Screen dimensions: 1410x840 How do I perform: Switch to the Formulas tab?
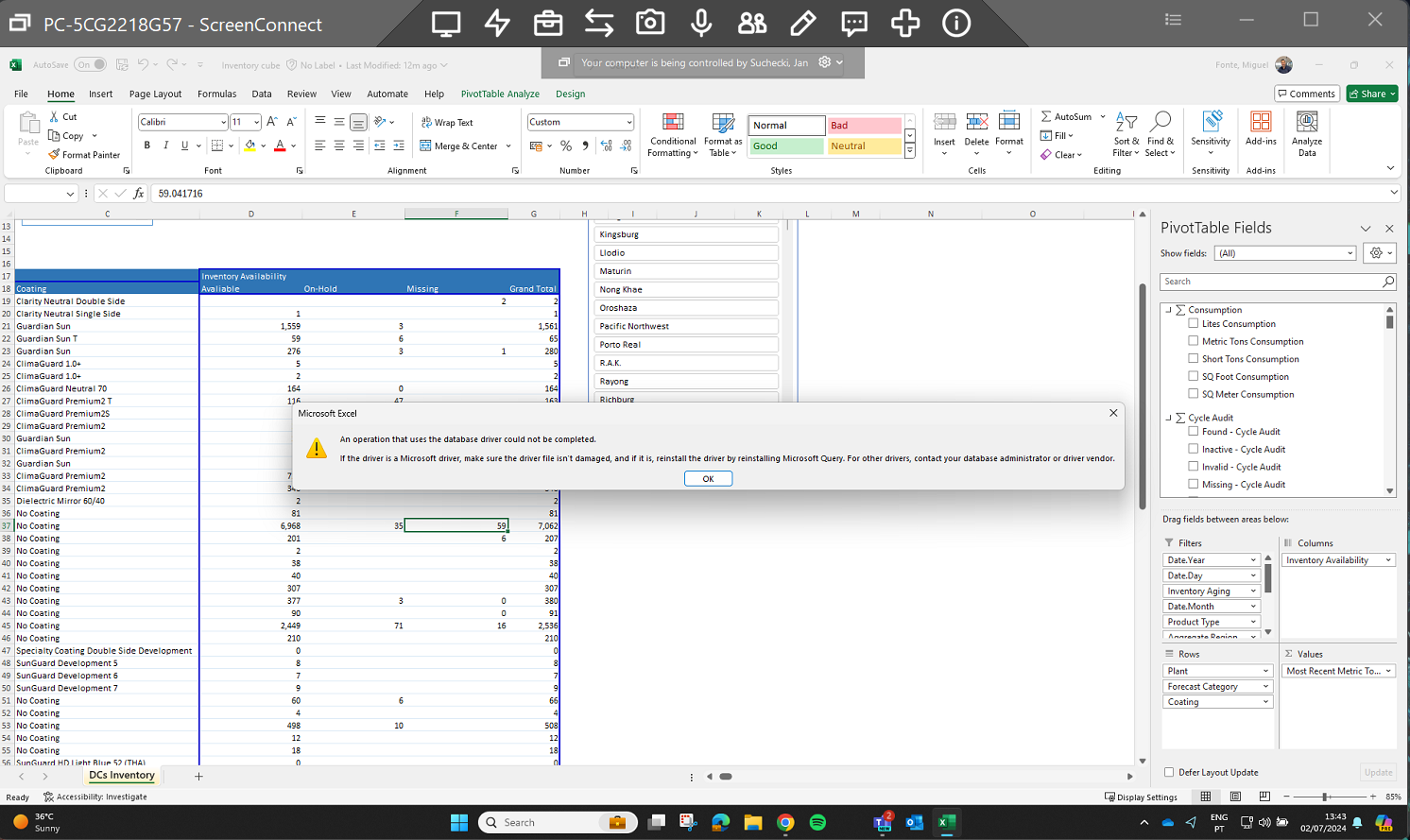(x=216, y=94)
